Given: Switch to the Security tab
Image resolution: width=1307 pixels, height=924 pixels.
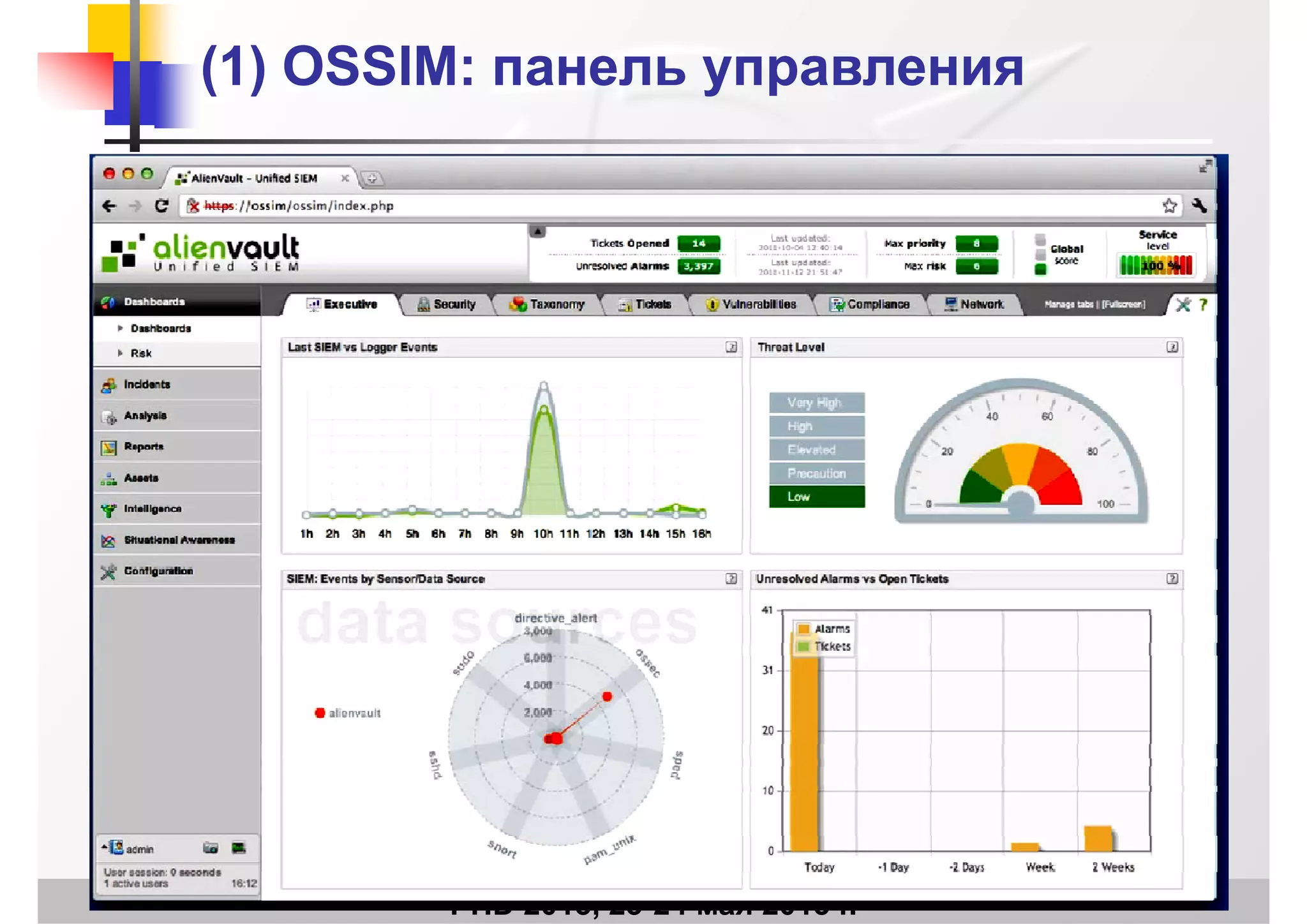Looking at the screenshot, I should click(446, 304).
